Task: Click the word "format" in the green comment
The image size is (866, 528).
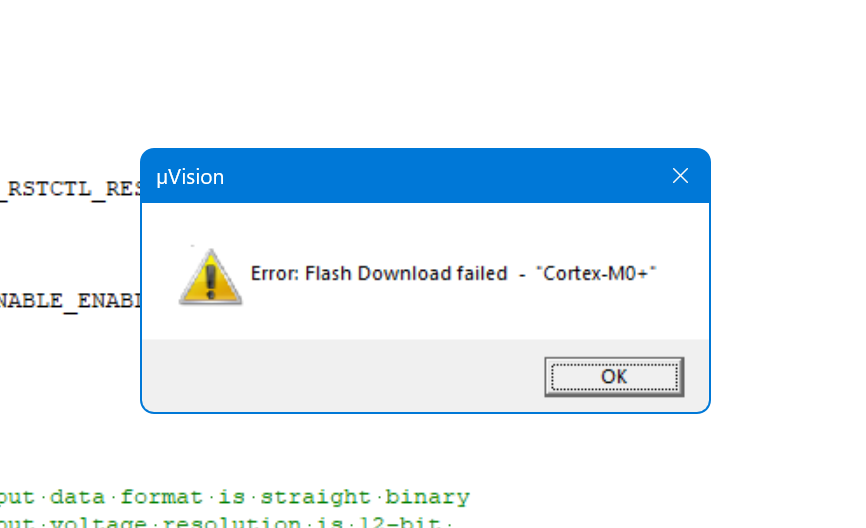Action: pos(161,497)
